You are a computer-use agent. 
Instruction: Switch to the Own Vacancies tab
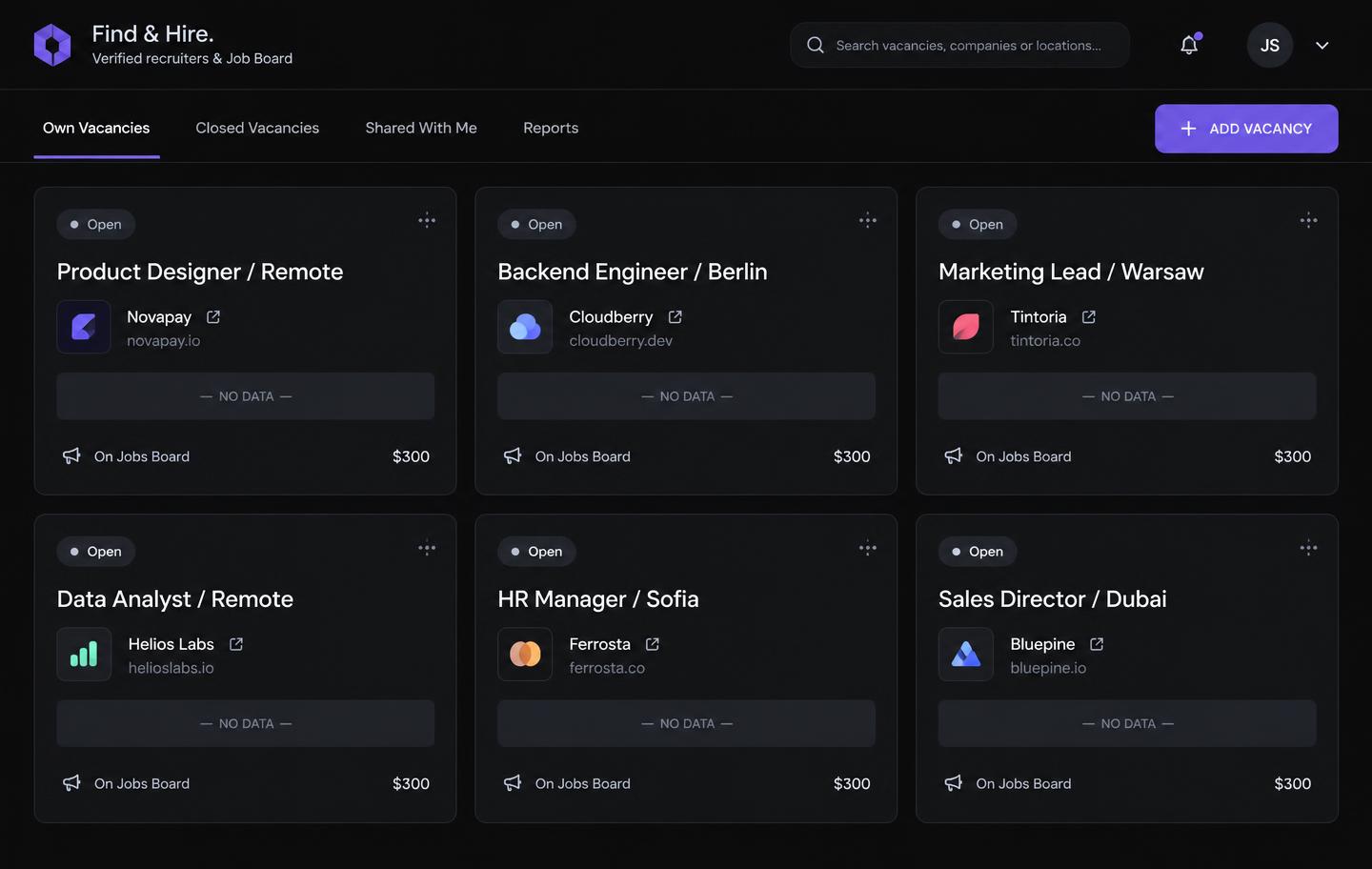pos(96,128)
